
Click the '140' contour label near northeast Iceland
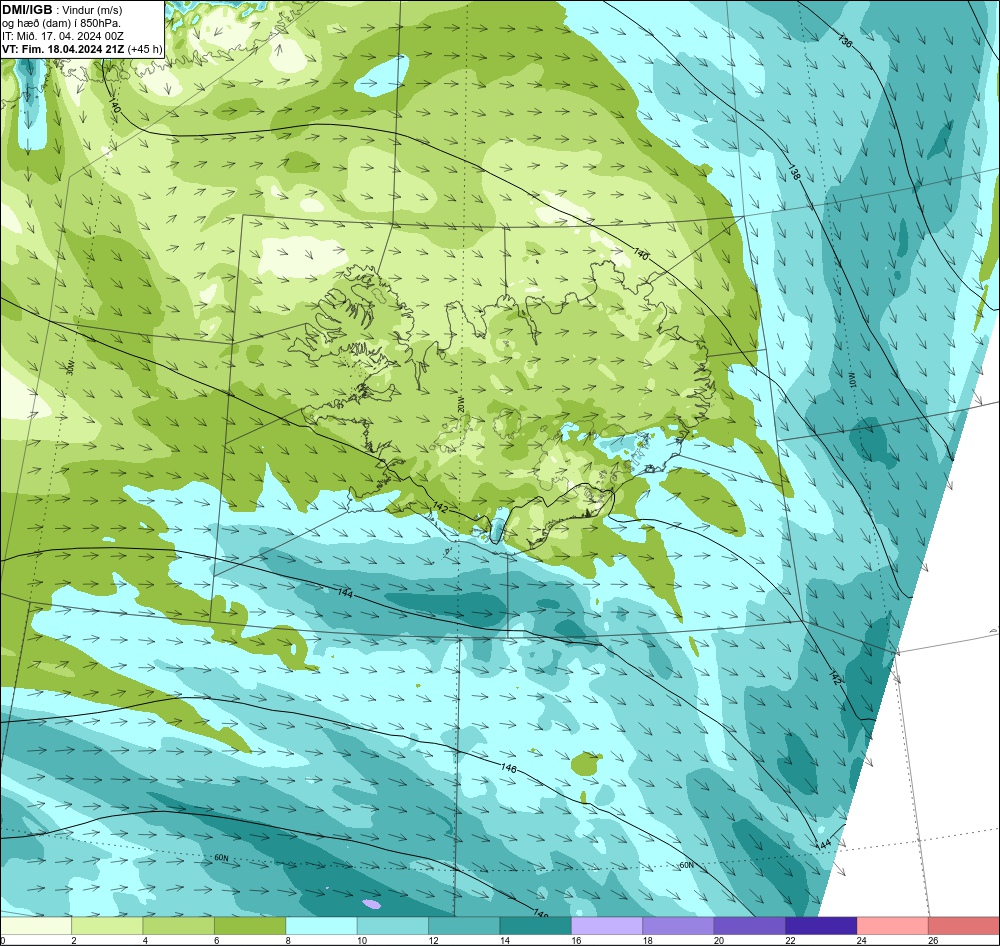pyautogui.click(x=641, y=255)
